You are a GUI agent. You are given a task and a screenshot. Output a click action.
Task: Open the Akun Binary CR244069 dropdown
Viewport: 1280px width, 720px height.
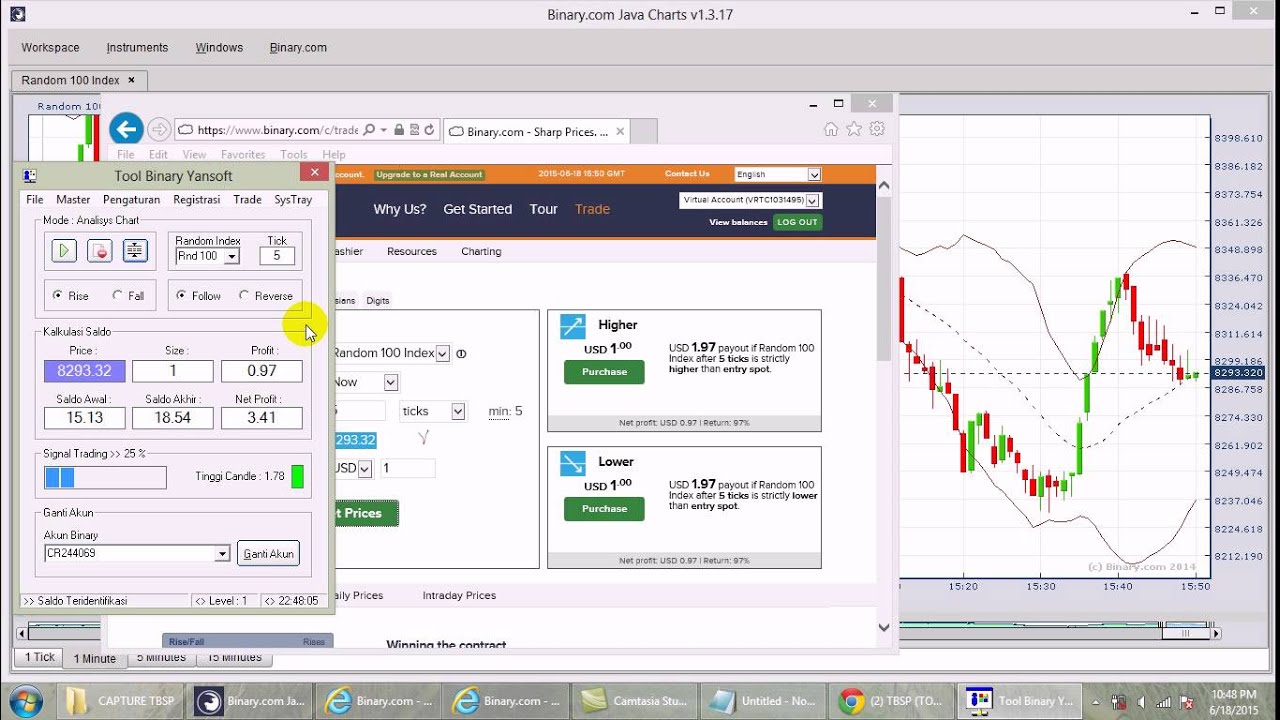pyautogui.click(x=222, y=553)
